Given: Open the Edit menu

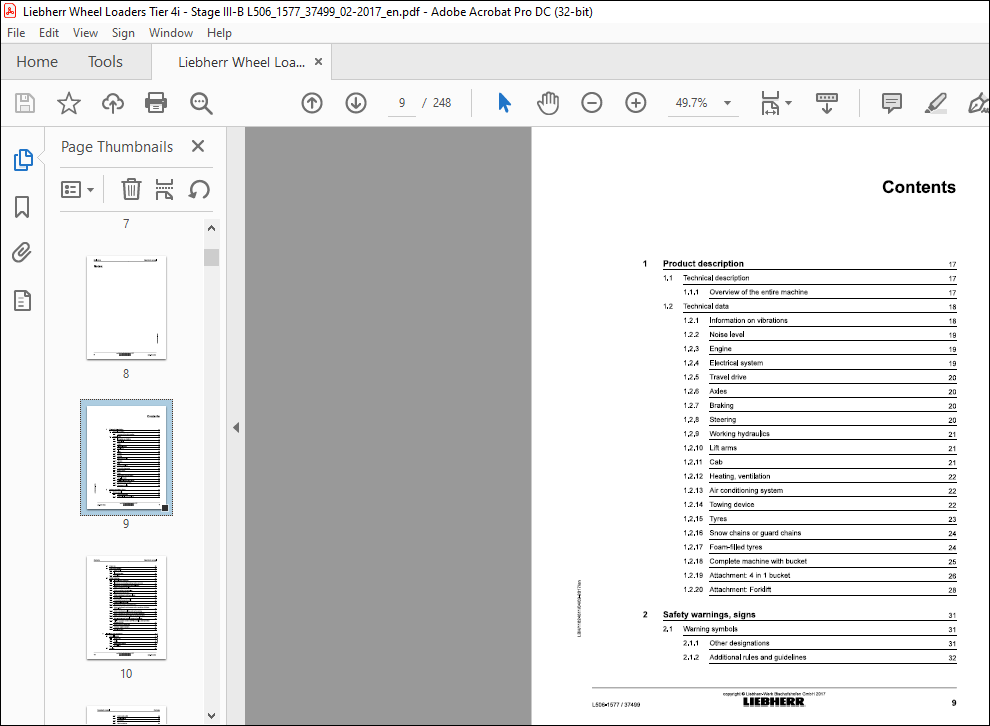Looking at the screenshot, I should point(49,33).
